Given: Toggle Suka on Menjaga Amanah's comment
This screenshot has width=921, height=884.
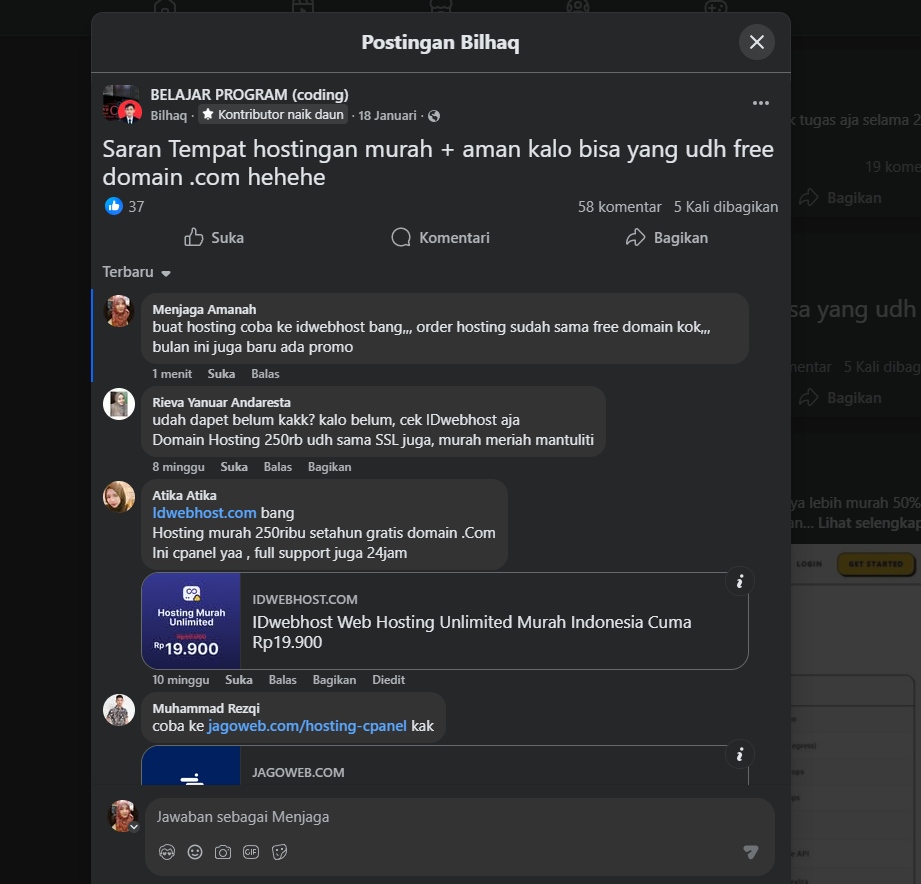Looking at the screenshot, I should coord(221,374).
